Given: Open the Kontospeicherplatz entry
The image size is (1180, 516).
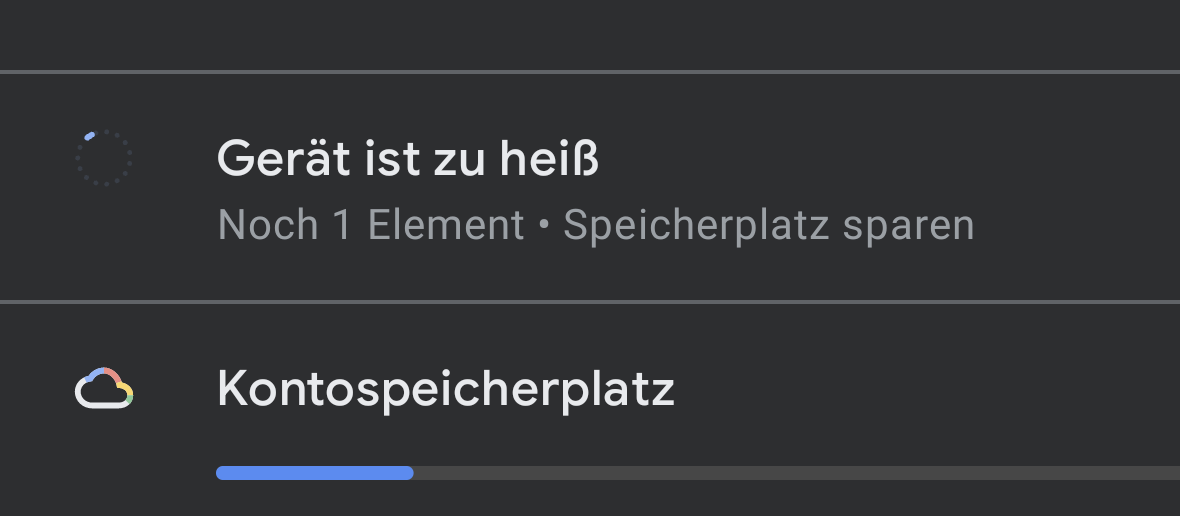Looking at the screenshot, I should pos(590,410).
